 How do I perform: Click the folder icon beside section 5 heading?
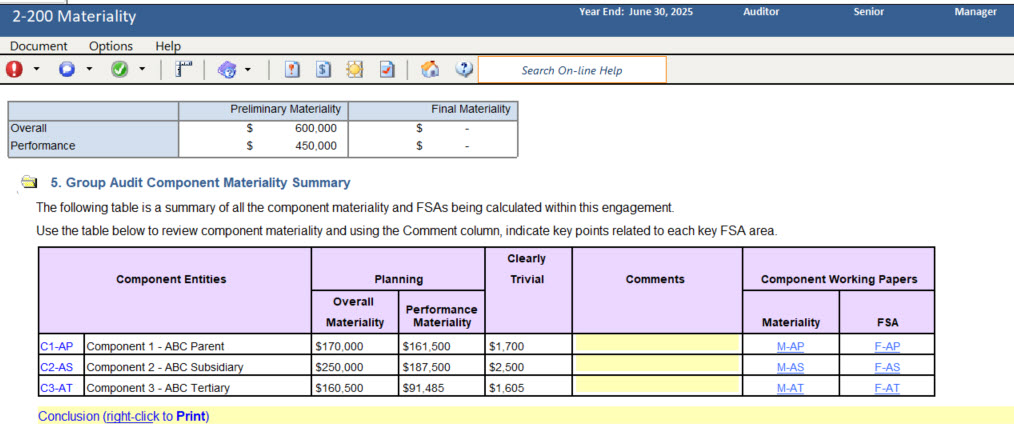(28, 183)
